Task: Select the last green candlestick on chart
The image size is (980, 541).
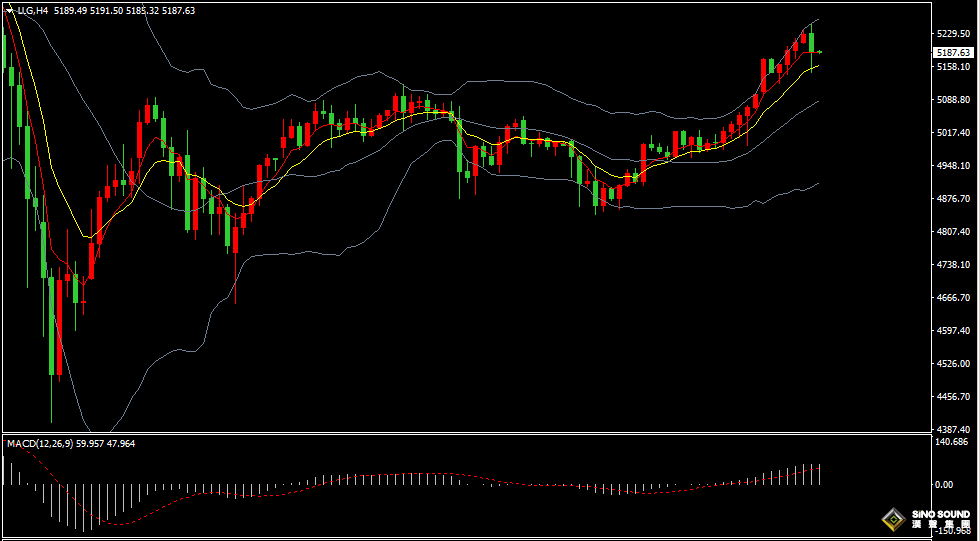Action: click(x=812, y=42)
